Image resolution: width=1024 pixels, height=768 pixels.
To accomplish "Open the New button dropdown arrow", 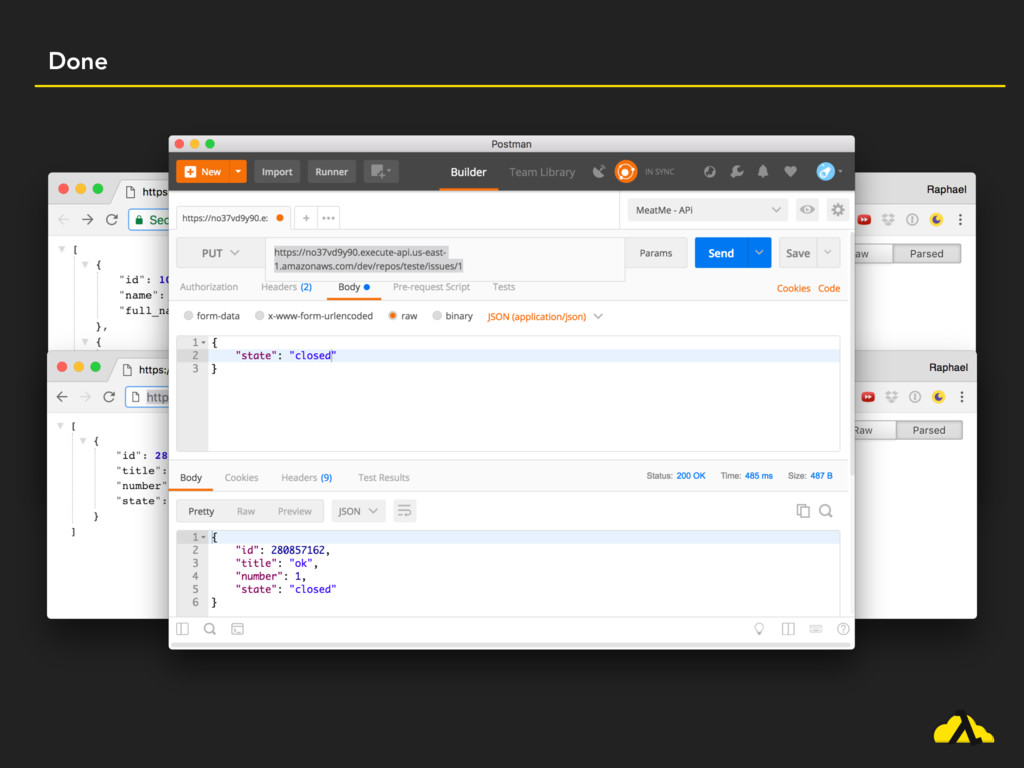I will point(238,172).
